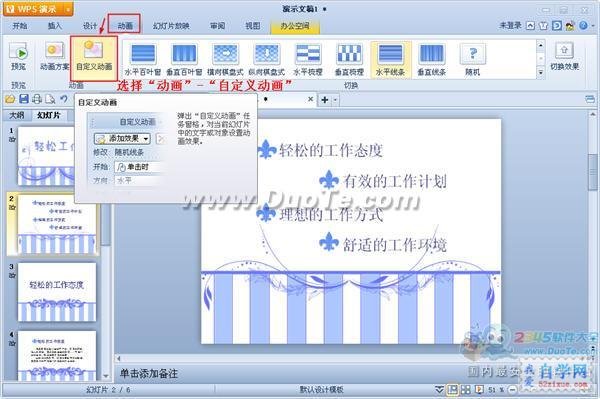This screenshot has width=600, height=399.
Task: Click the Open folder icon in quick toolbar
Action: pyautogui.click(x=10, y=99)
